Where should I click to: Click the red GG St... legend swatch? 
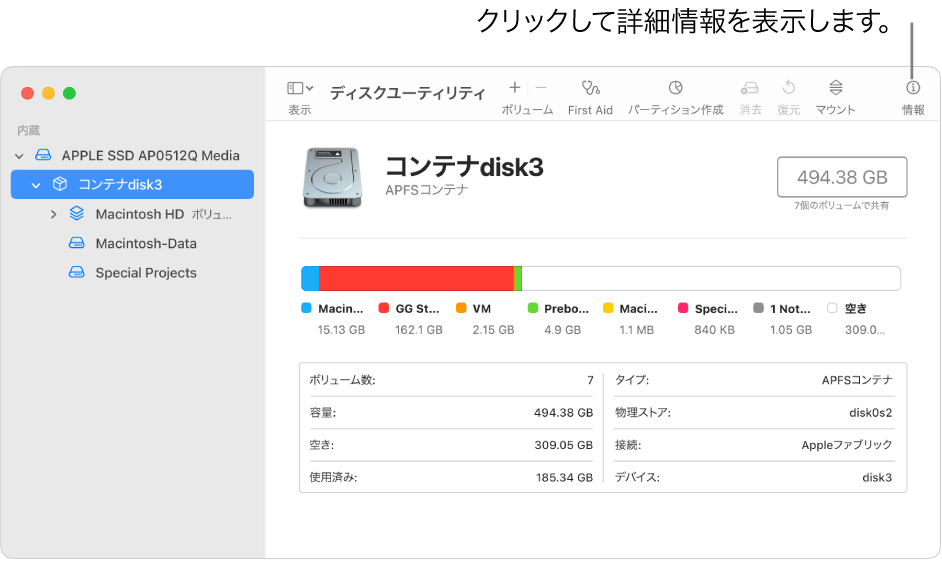(x=383, y=308)
